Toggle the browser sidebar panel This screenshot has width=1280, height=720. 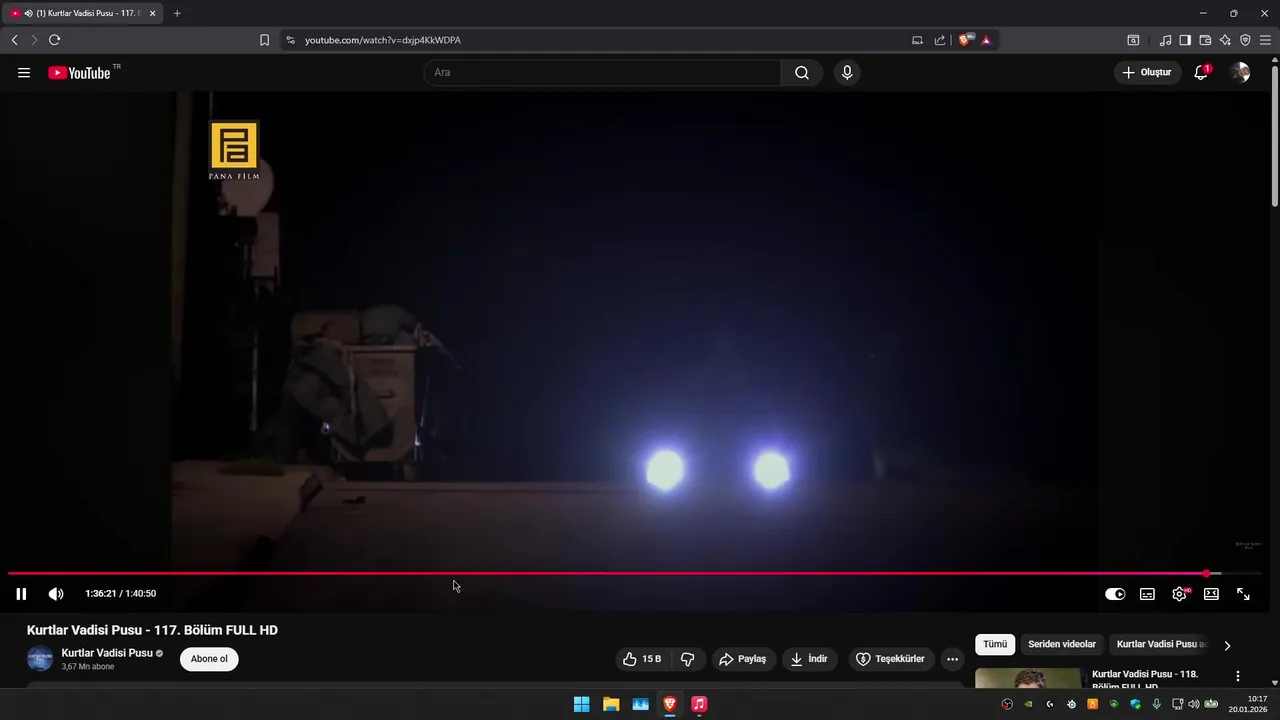1185,40
